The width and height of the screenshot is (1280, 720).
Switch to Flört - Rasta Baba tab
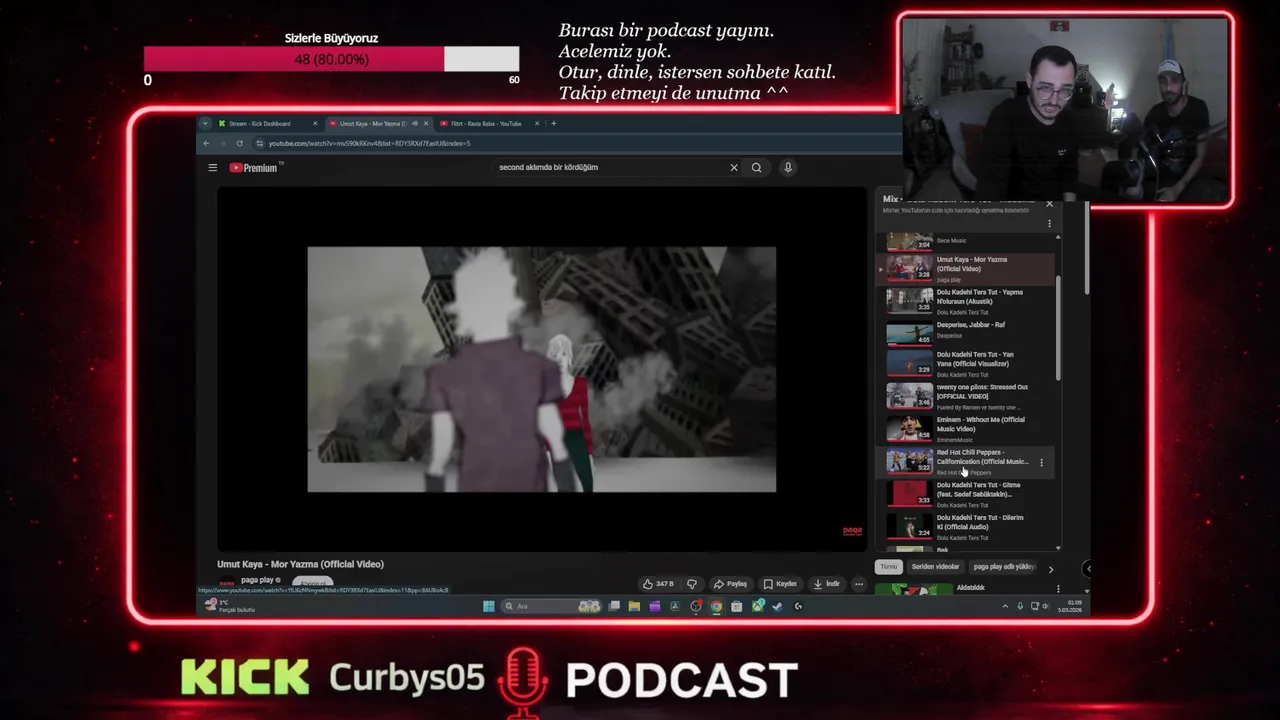click(486, 123)
